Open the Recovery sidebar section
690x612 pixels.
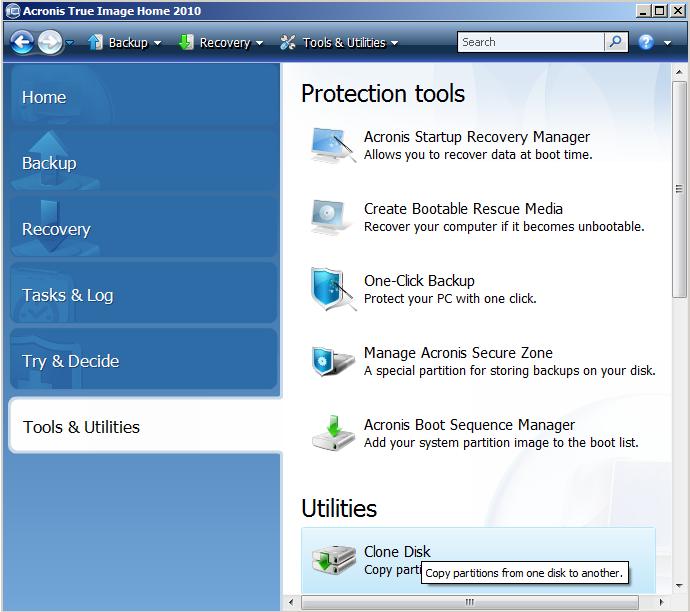click(143, 227)
